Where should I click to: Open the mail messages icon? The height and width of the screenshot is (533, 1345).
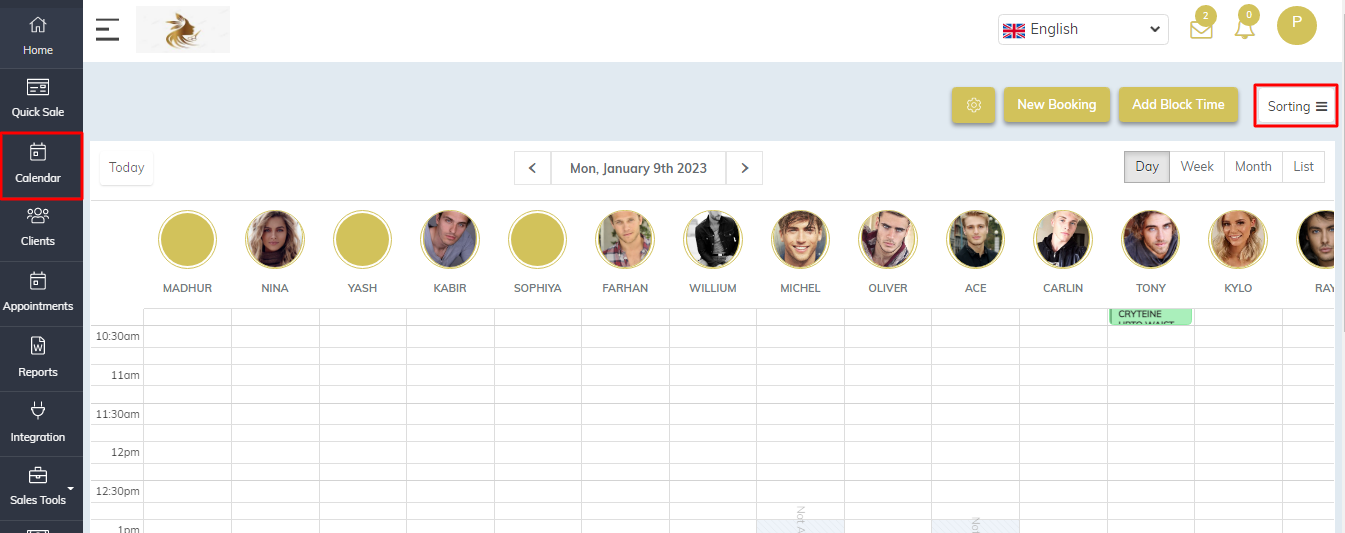click(1201, 29)
